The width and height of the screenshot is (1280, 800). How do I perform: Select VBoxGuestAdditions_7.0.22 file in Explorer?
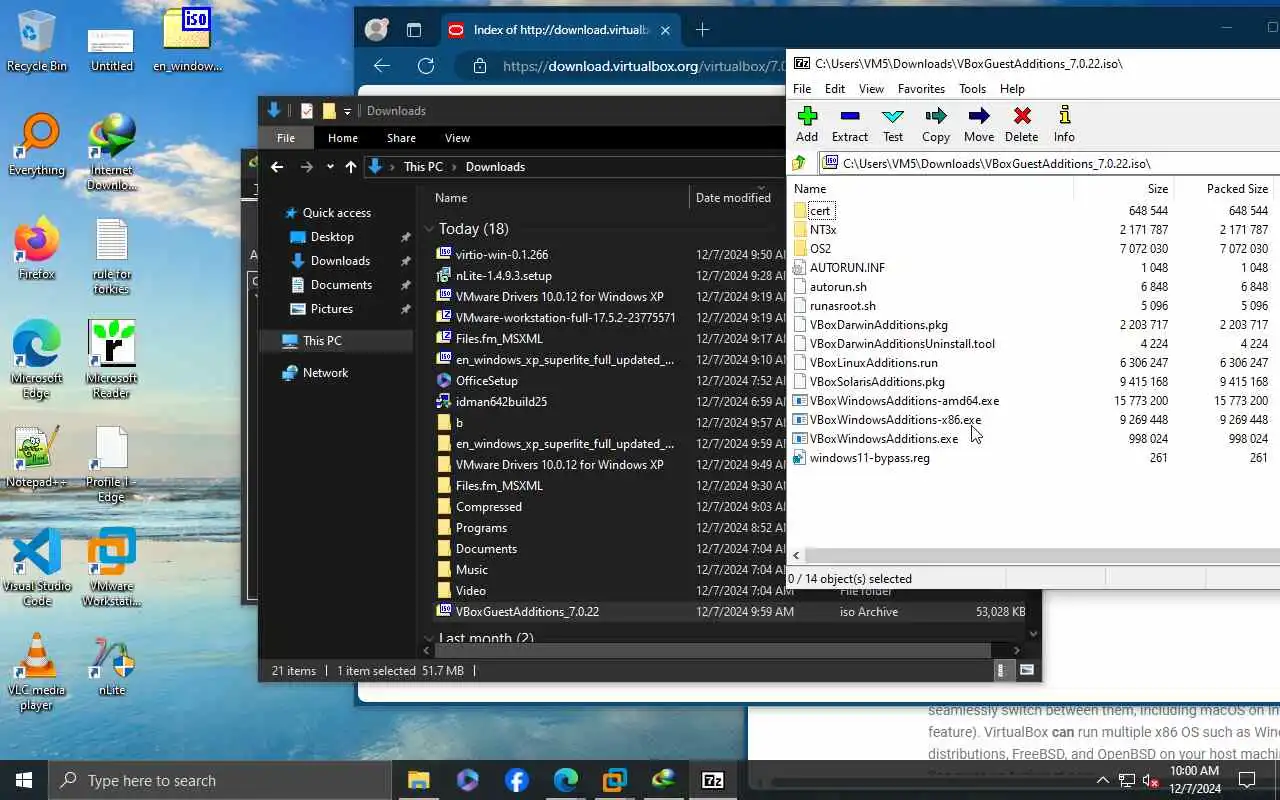pyautogui.click(x=527, y=612)
